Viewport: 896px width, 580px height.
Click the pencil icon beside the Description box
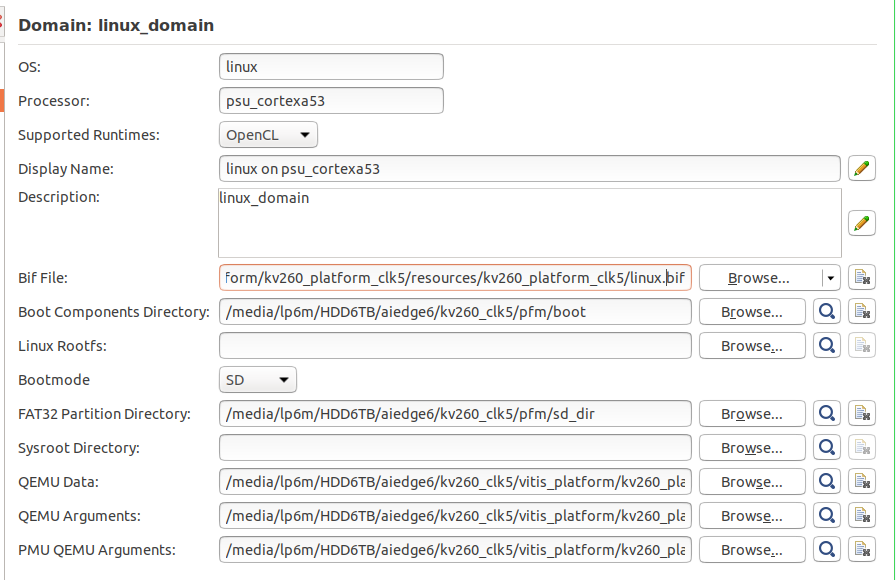[862, 223]
